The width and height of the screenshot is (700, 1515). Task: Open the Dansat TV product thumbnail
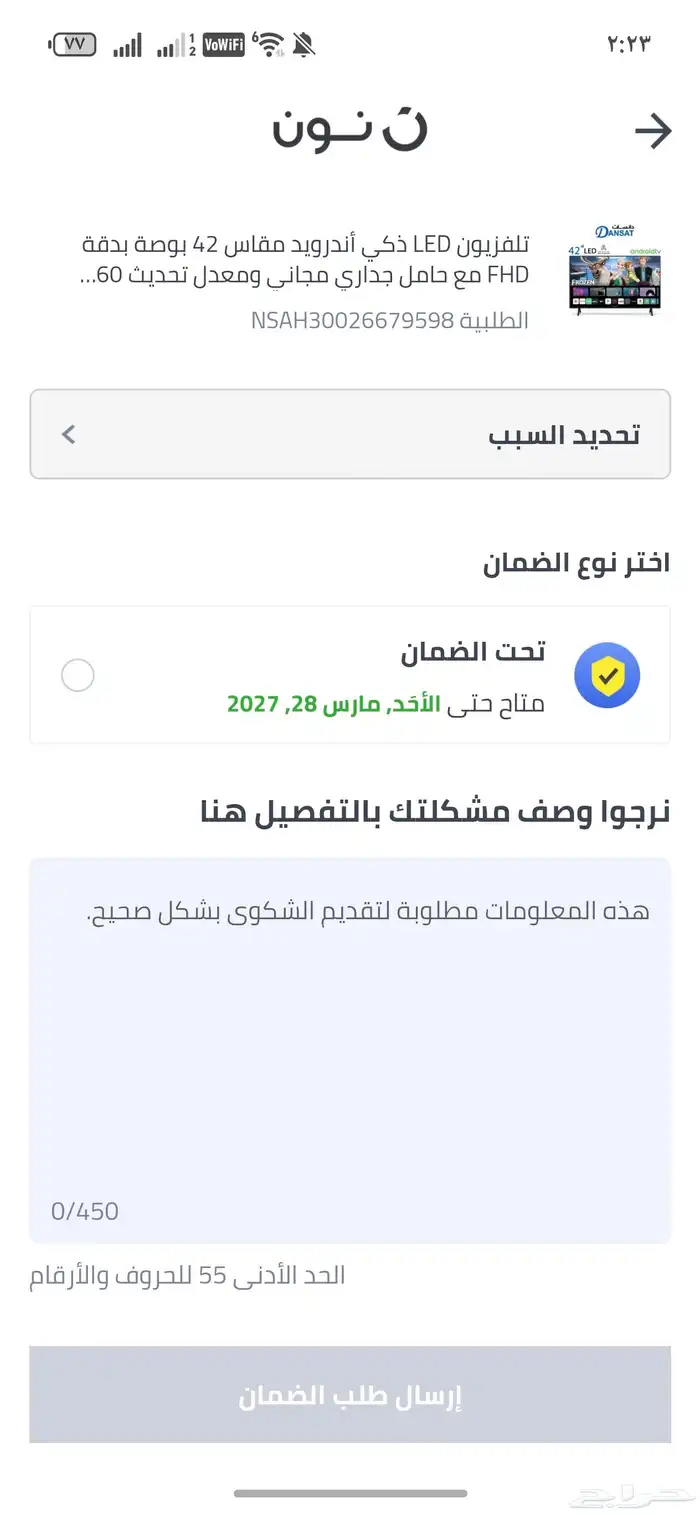click(614, 270)
